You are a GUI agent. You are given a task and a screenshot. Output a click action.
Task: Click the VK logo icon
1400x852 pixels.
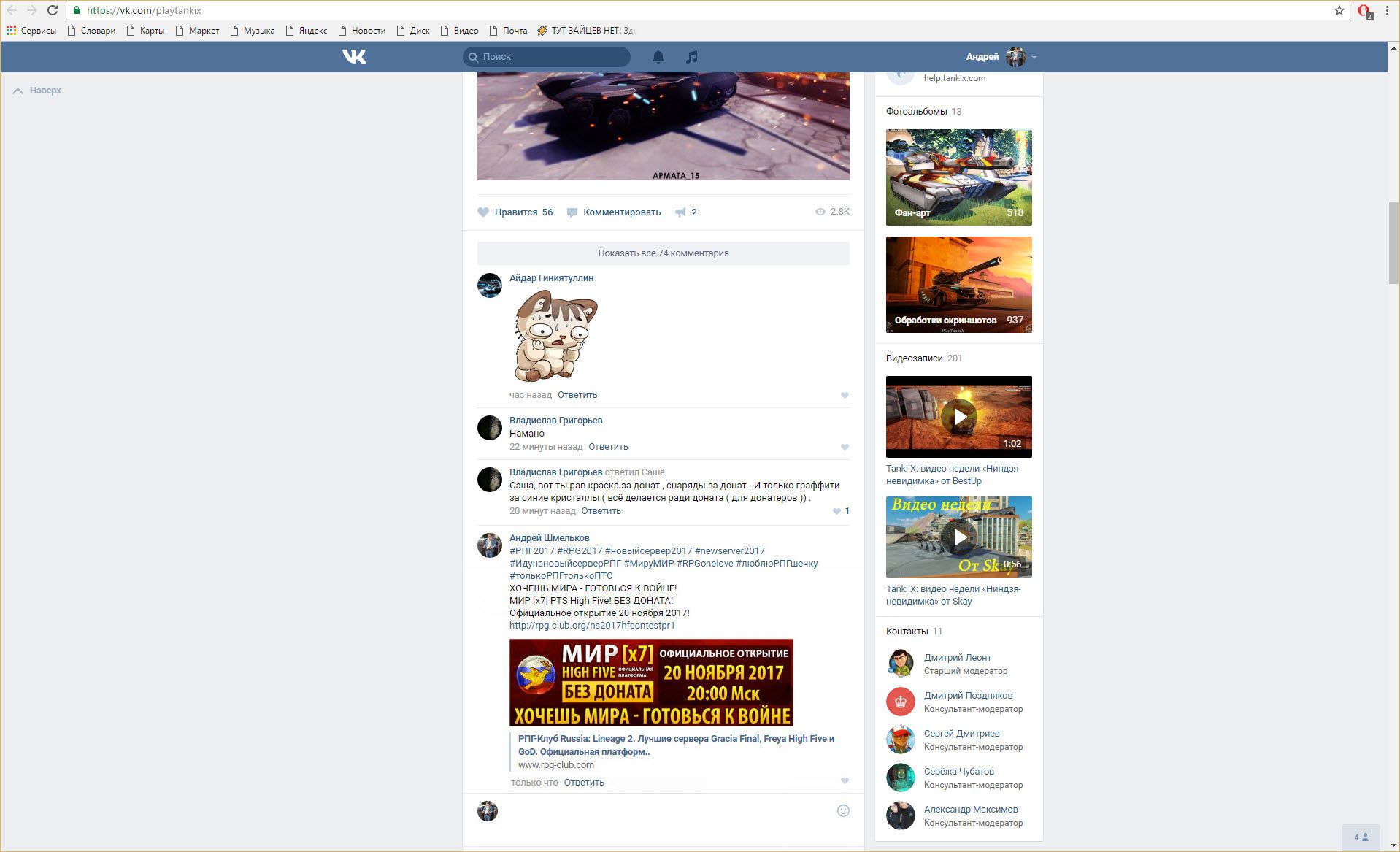pyautogui.click(x=354, y=56)
